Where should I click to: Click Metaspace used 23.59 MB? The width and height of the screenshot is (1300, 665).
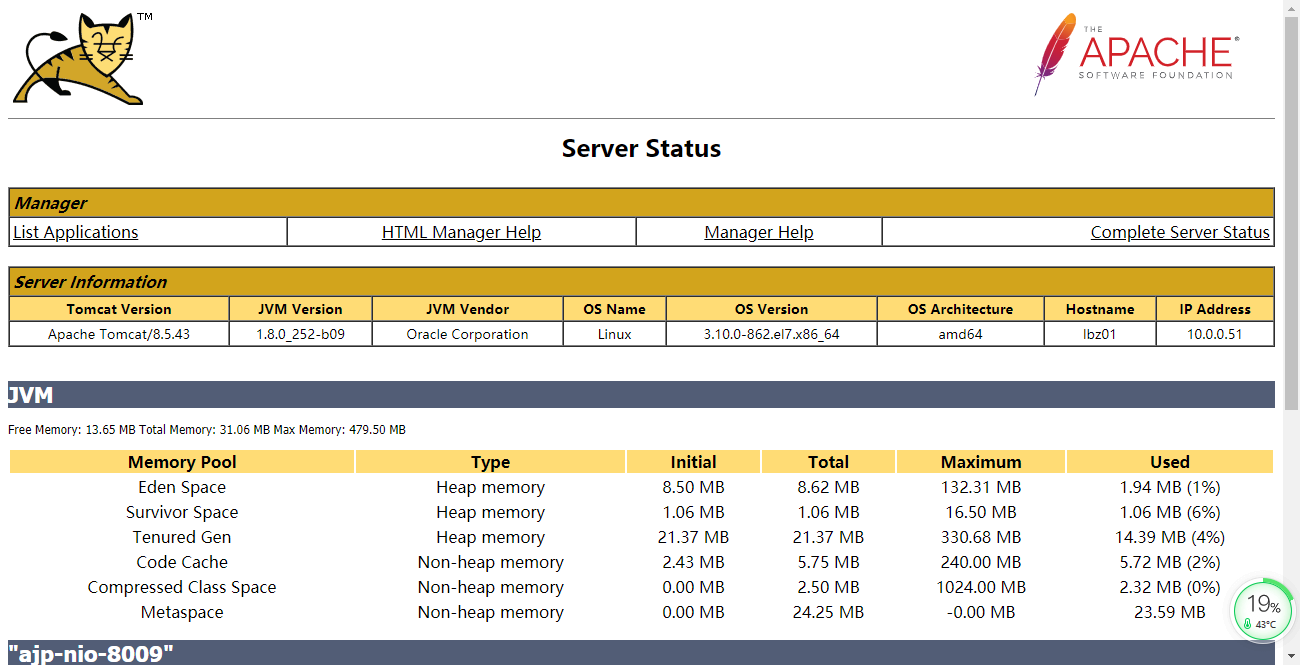pos(1170,612)
